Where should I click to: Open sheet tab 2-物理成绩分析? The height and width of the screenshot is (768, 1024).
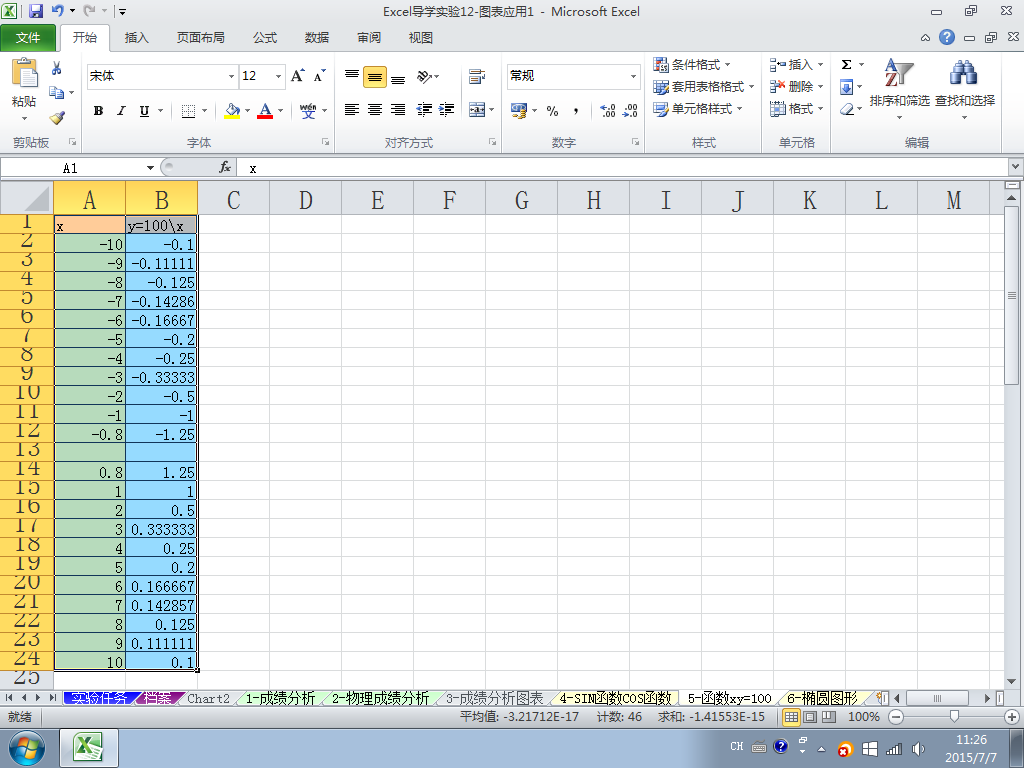point(380,698)
